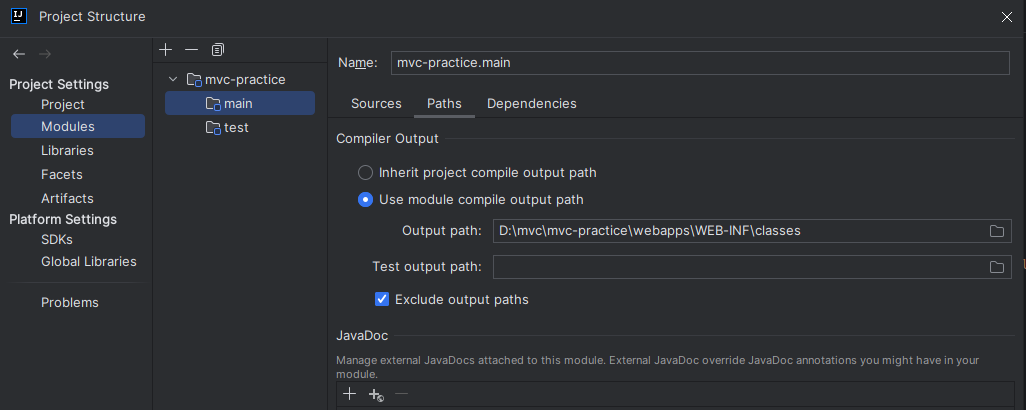Remove selected module with minus icon
Screen dimensions: 1026x410
(191, 50)
